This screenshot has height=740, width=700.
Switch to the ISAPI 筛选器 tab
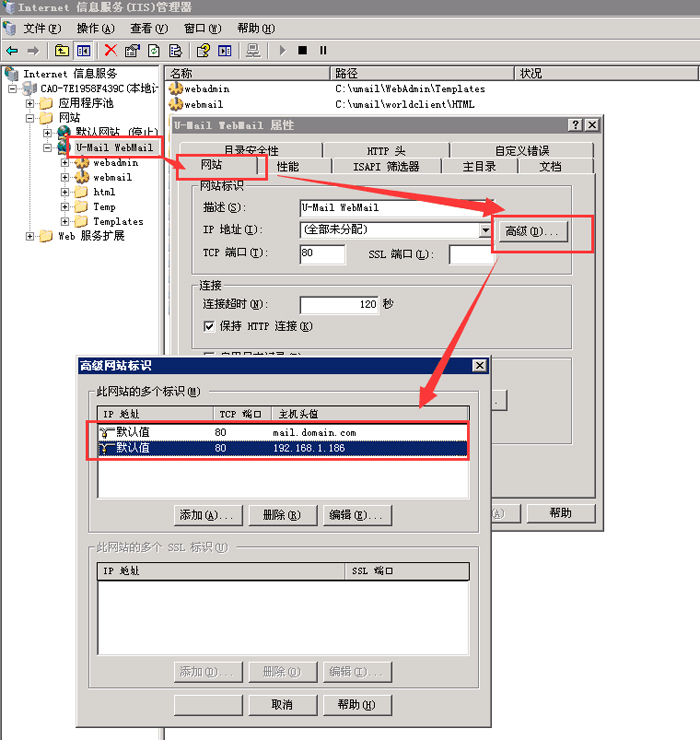[386, 167]
